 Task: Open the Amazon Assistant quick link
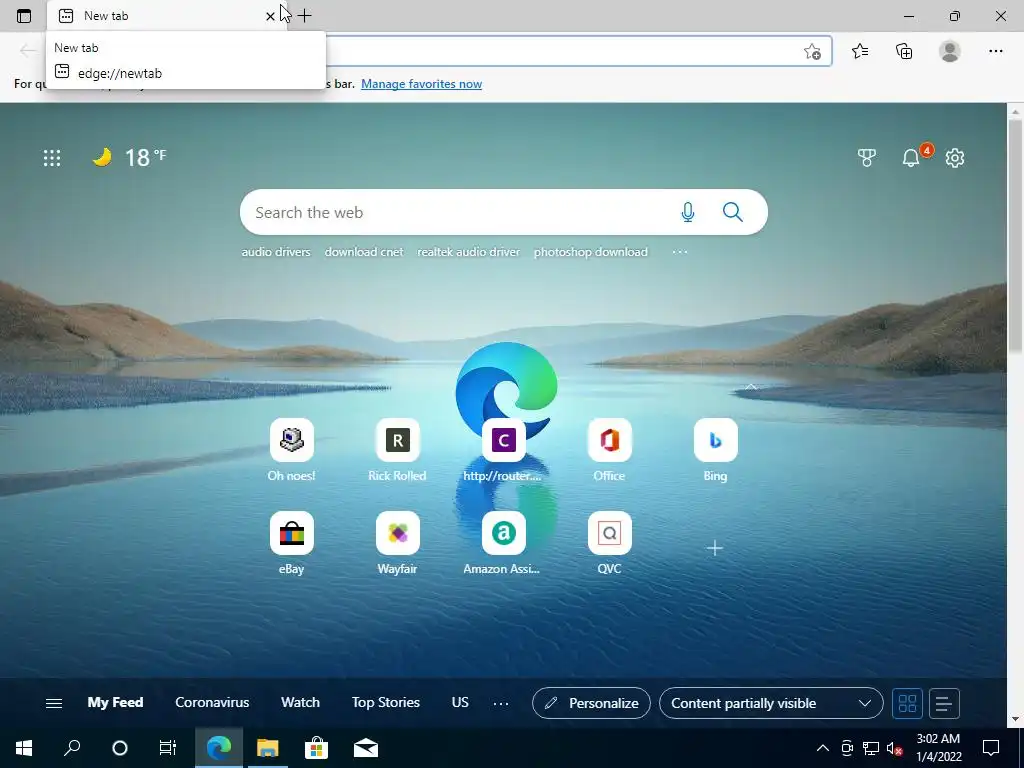click(503, 543)
